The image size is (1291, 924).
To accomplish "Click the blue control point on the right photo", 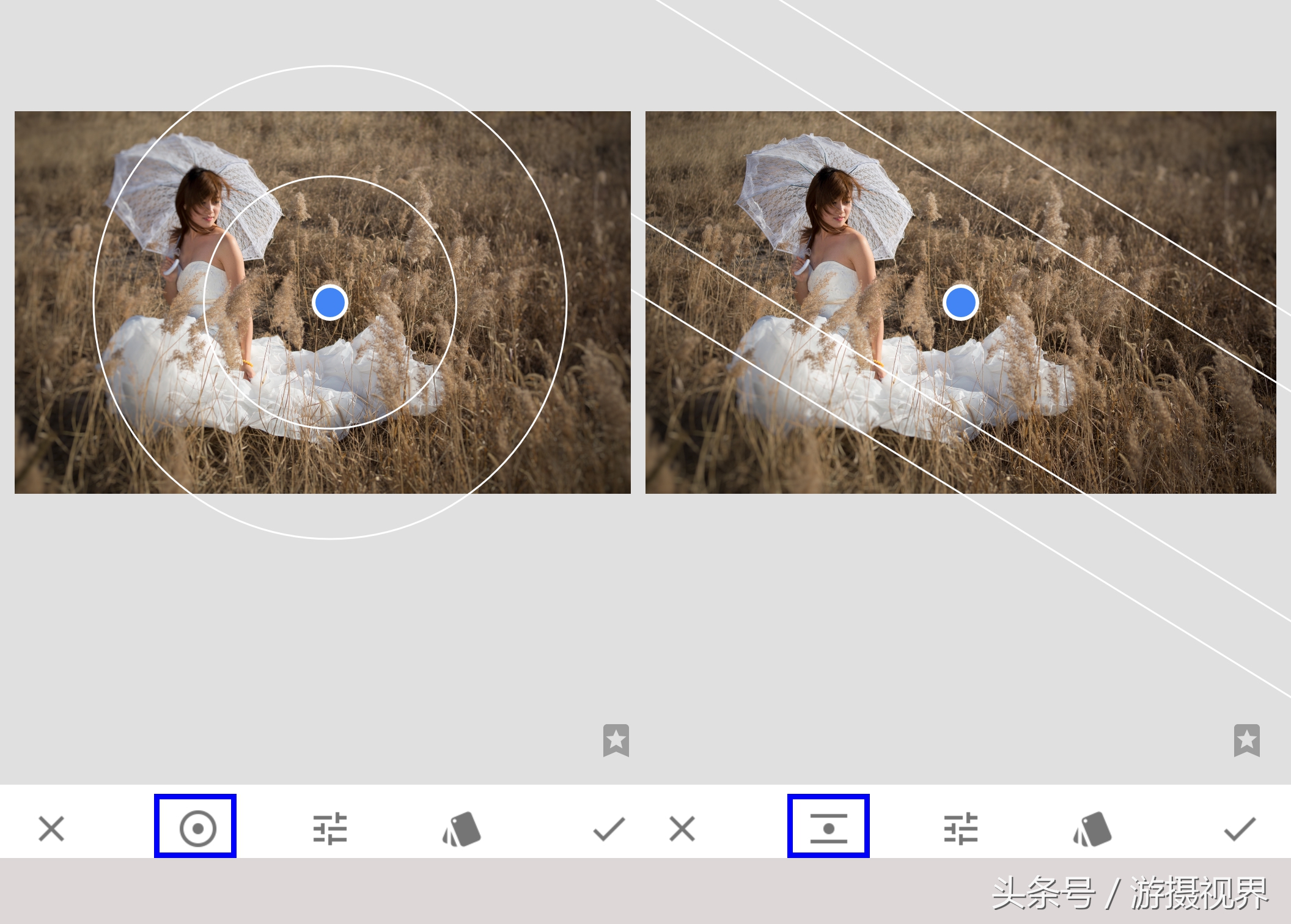I will pos(961,302).
